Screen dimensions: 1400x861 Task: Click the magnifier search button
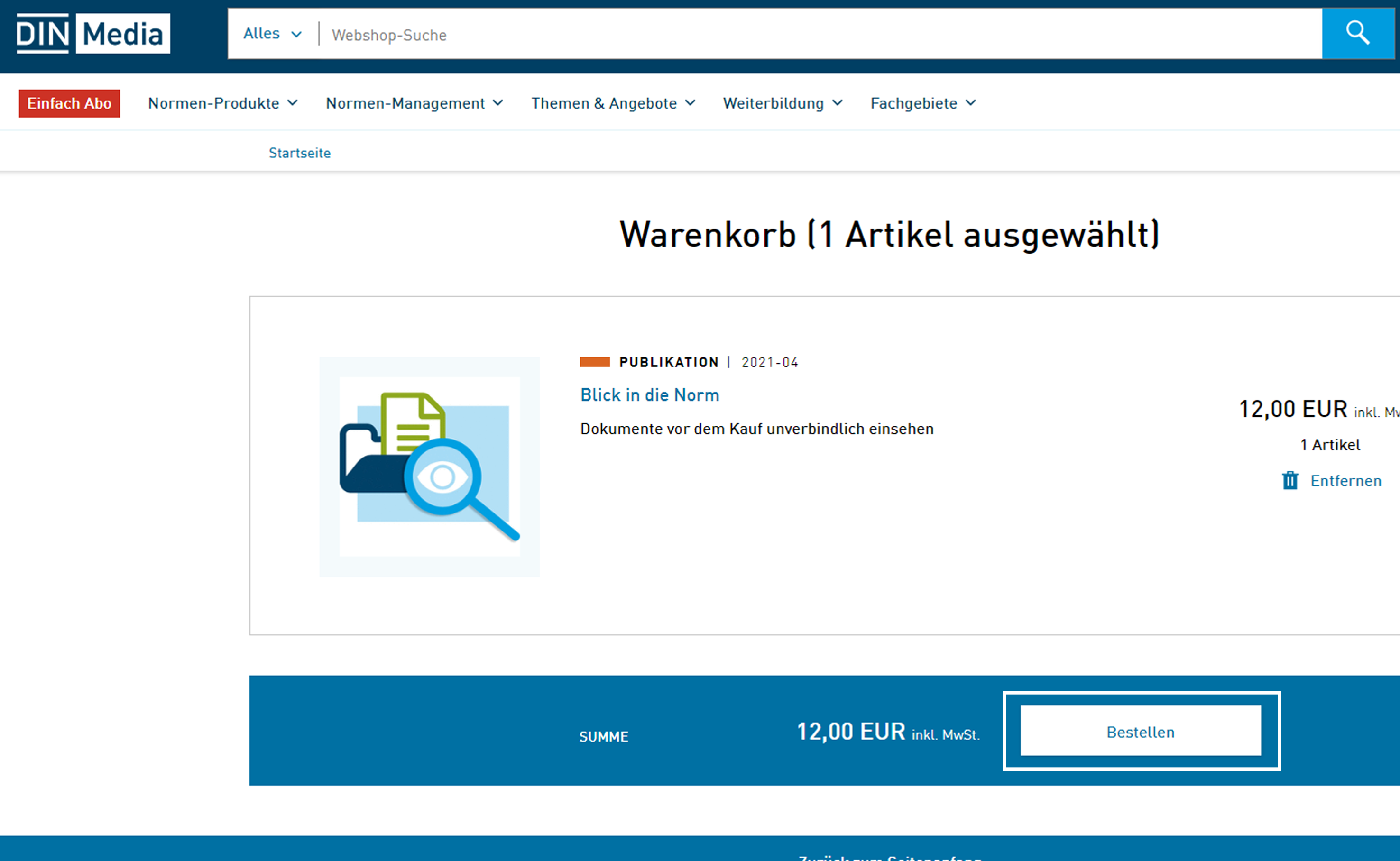point(1358,33)
